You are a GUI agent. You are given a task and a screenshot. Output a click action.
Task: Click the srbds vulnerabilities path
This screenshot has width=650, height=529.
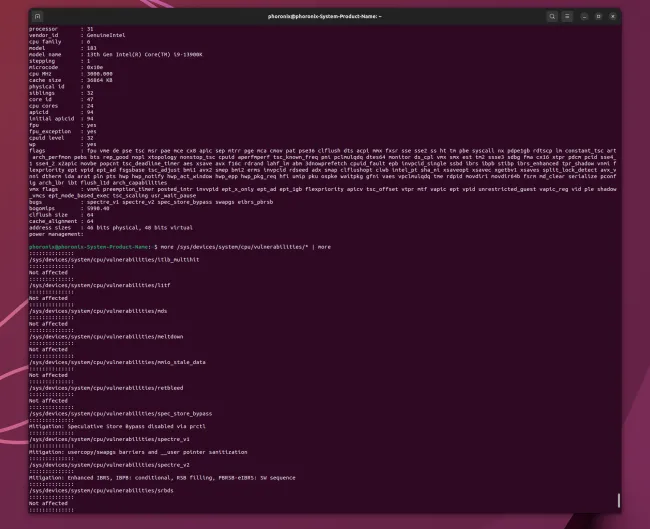click(101, 490)
